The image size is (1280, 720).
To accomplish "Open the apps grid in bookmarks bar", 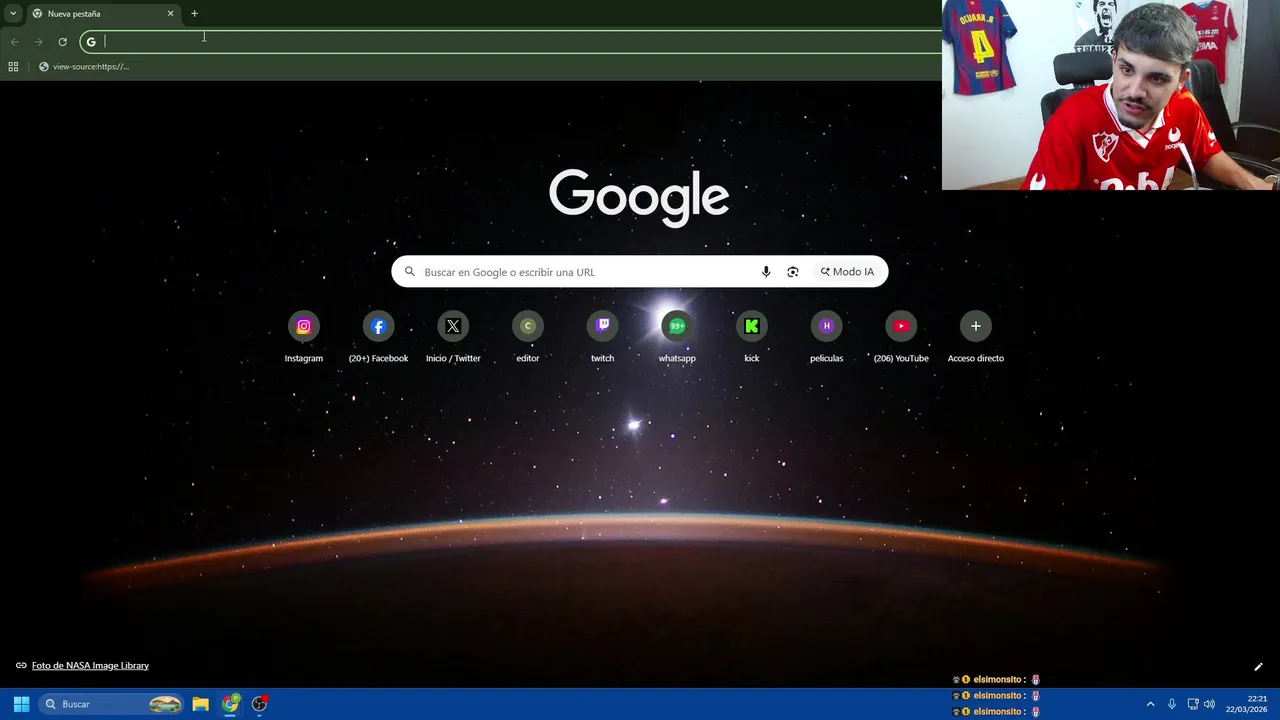I will click(x=13, y=67).
